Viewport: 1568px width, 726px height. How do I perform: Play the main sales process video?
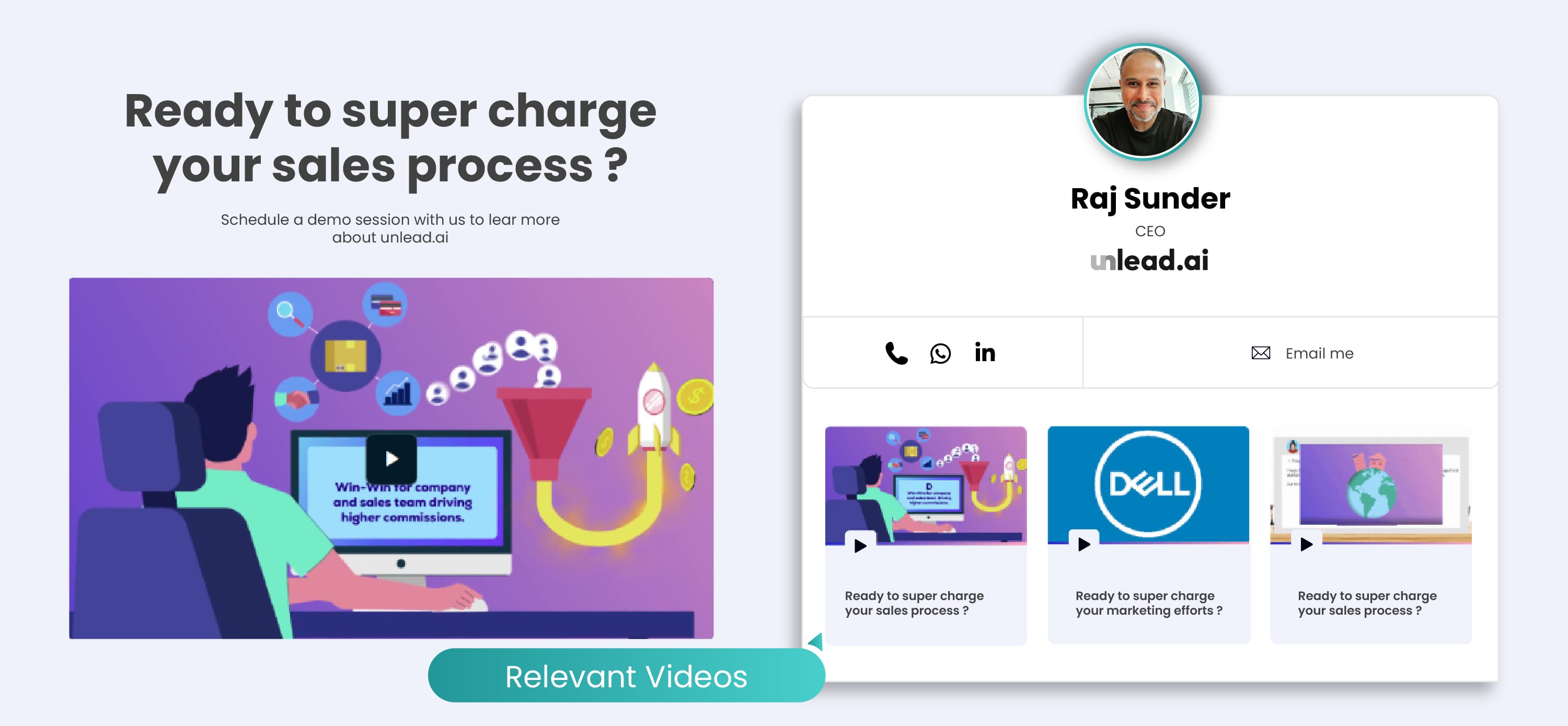point(391,458)
